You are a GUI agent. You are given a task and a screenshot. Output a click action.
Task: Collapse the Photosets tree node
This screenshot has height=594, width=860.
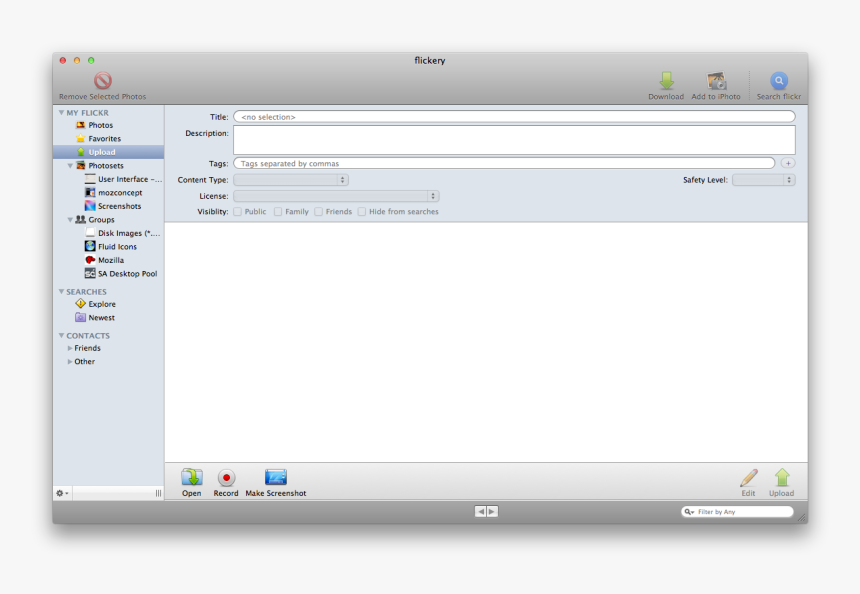click(70, 166)
